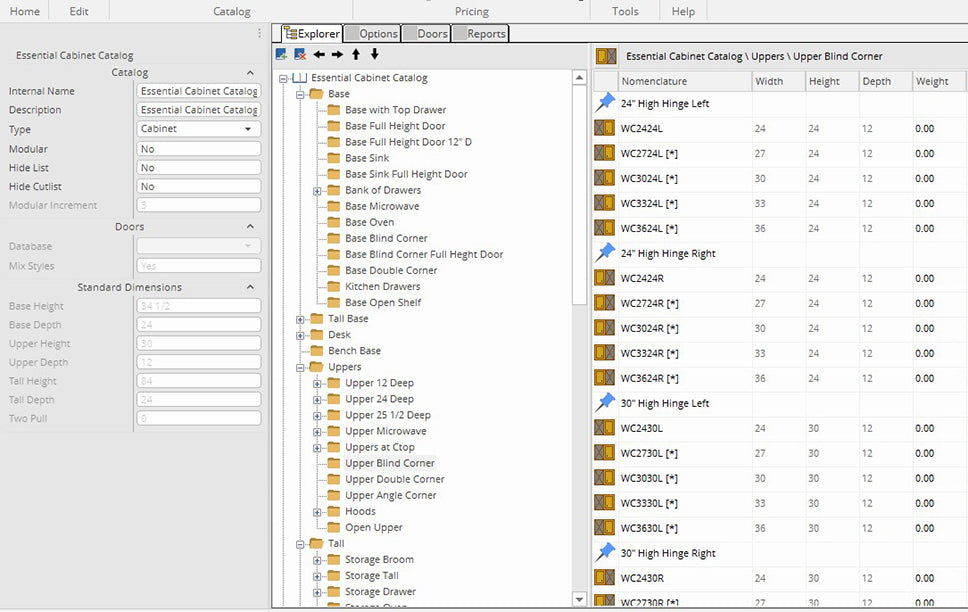Expand the Tall Base tree node
Screen dimensions: 968x612
[x=301, y=319]
